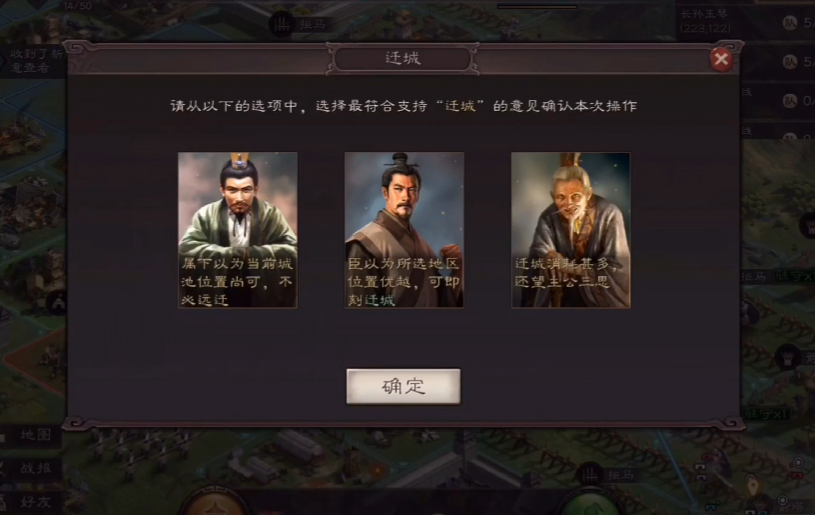
Task: Click the orange location pin icon
Action: (753, 487)
